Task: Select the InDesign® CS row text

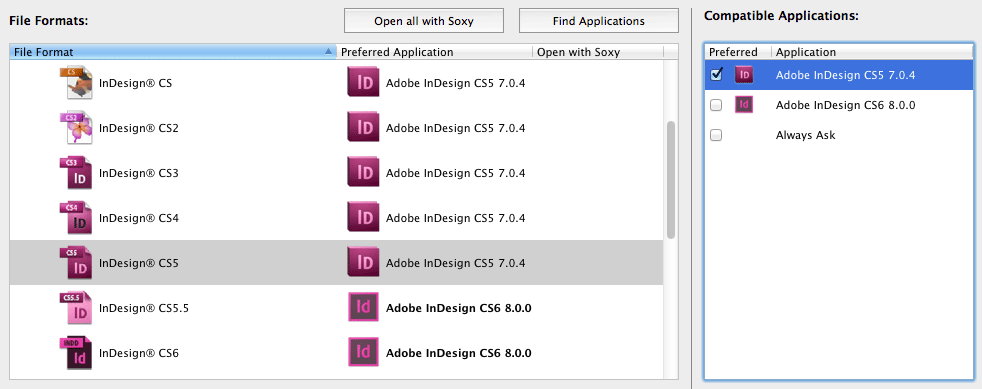Action: 135,83
